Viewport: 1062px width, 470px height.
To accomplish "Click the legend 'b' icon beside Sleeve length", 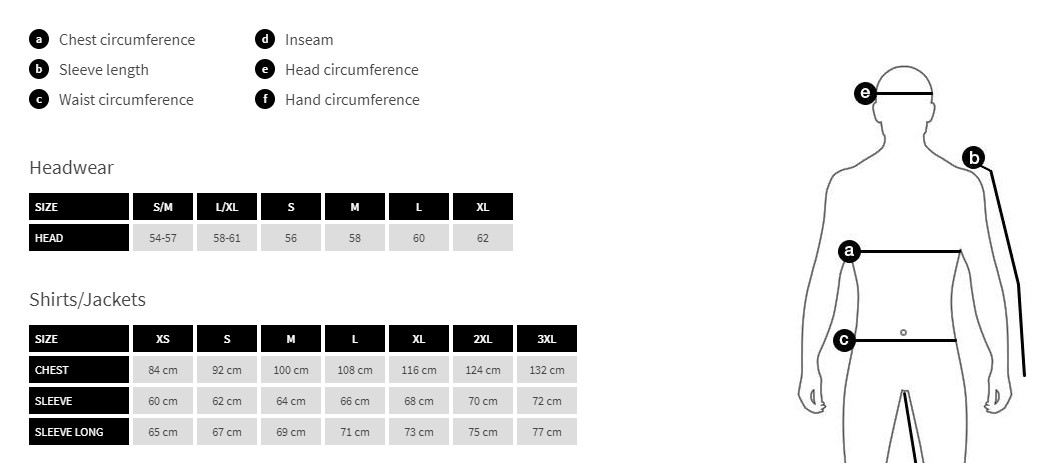I will (39, 70).
